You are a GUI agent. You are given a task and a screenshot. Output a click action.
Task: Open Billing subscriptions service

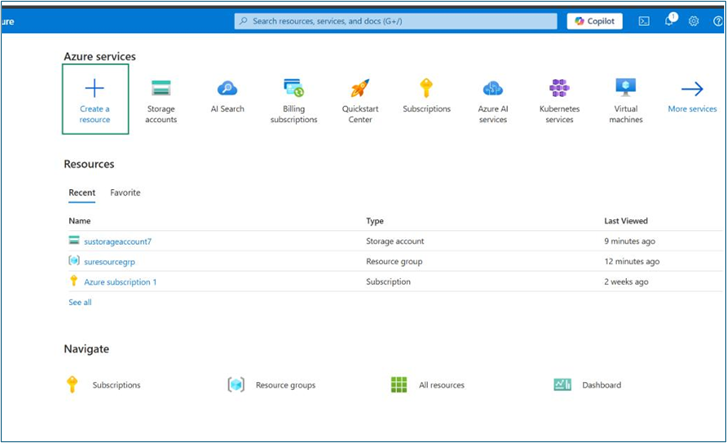(x=293, y=101)
